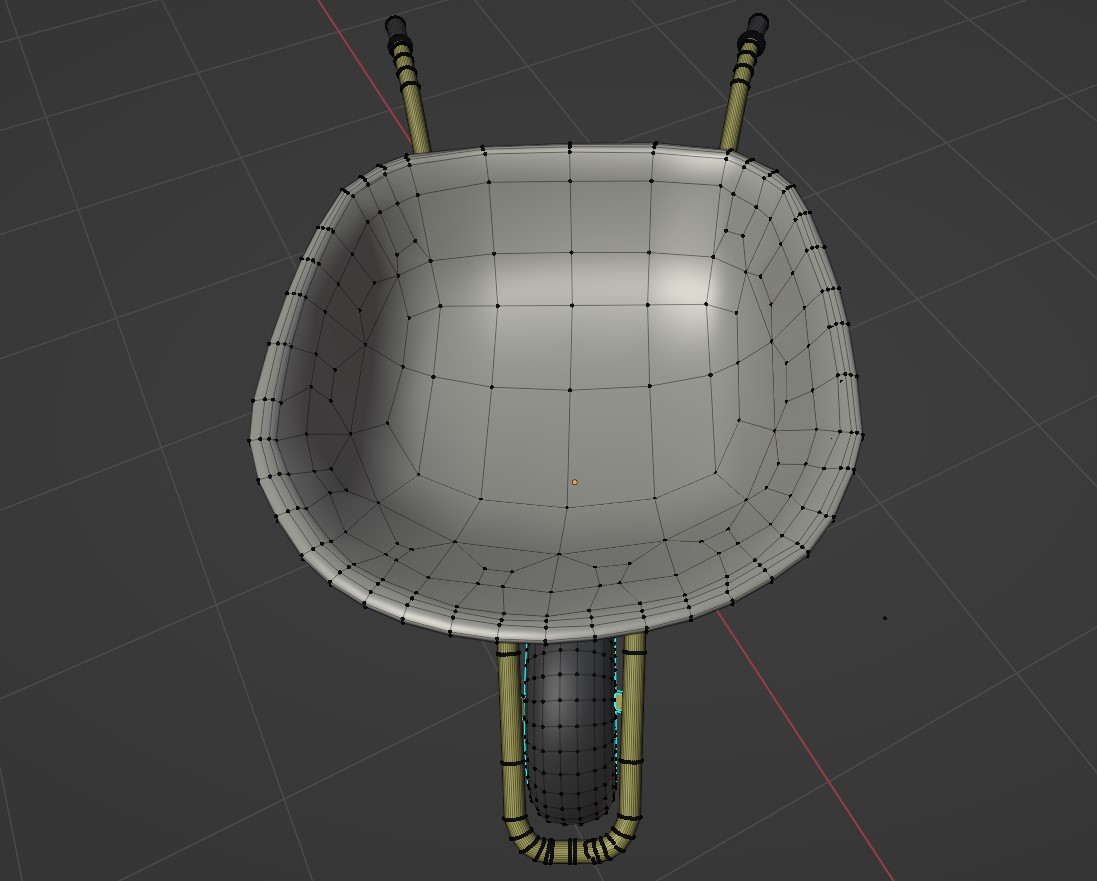Image resolution: width=1097 pixels, height=881 pixels.
Task: Select the small yellow axle piece beside the wheel
Action: (x=618, y=701)
